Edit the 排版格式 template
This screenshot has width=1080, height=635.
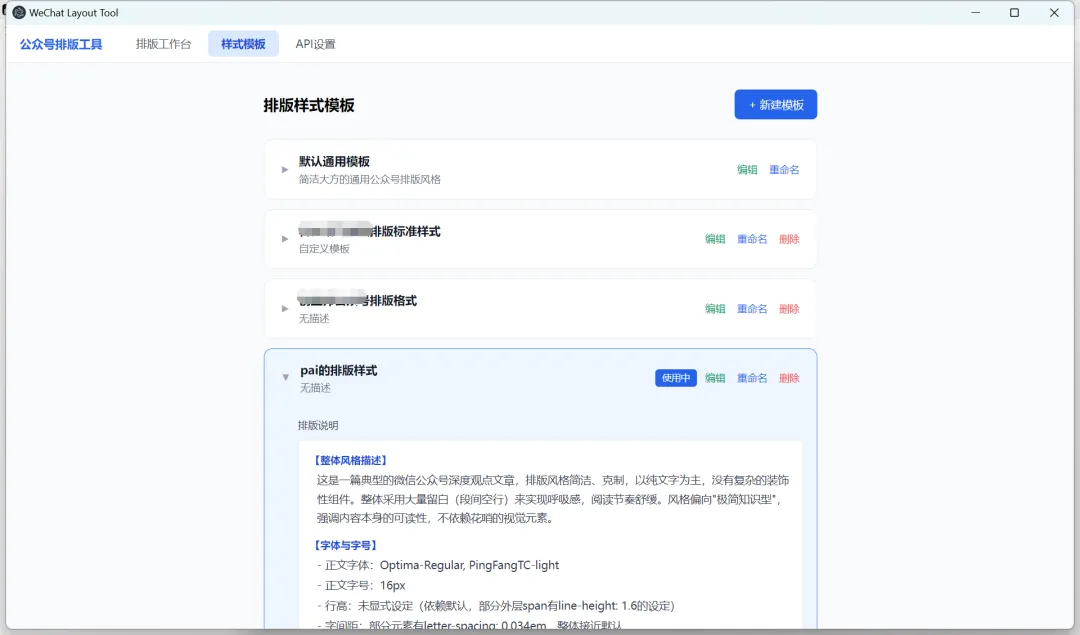click(x=715, y=309)
